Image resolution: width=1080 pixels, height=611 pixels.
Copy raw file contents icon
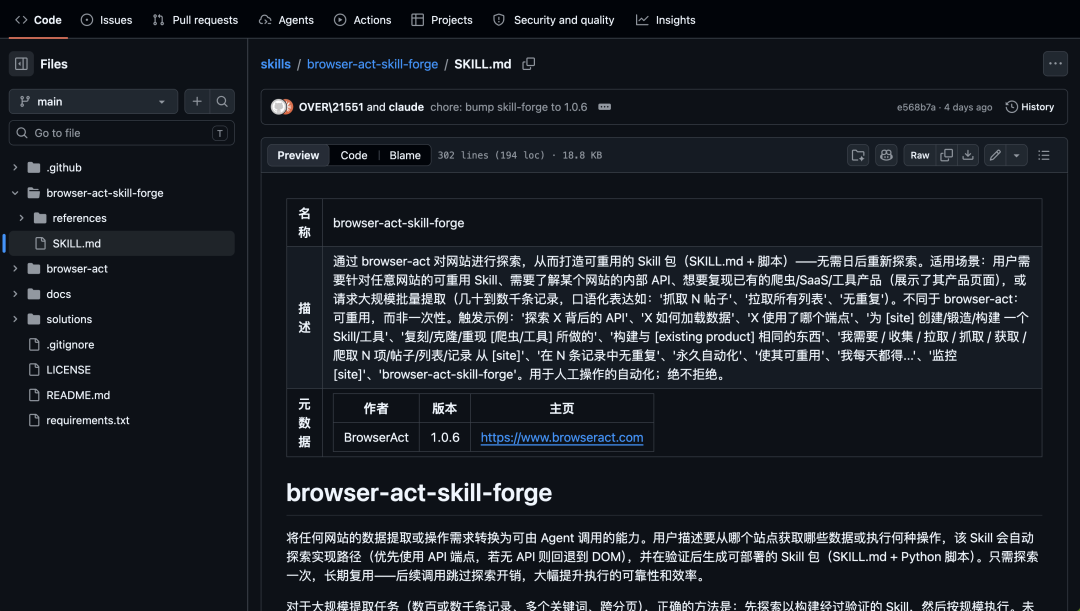(x=946, y=155)
